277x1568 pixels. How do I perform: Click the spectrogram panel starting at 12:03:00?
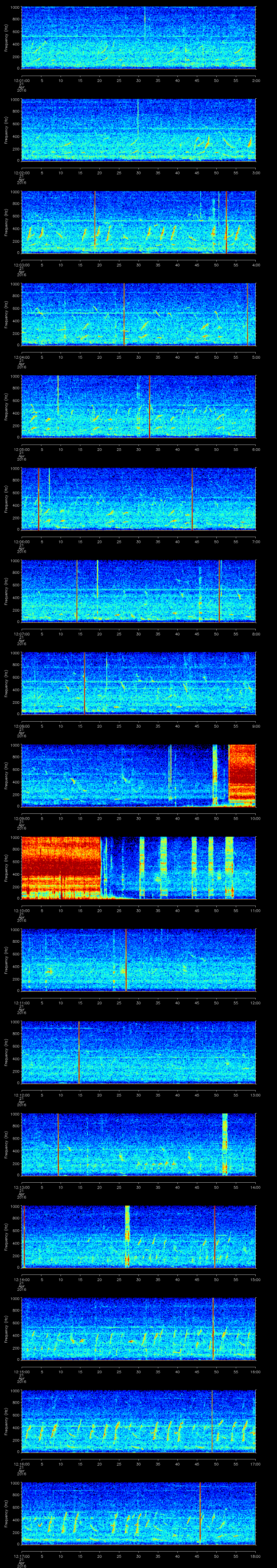coord(138,222)
